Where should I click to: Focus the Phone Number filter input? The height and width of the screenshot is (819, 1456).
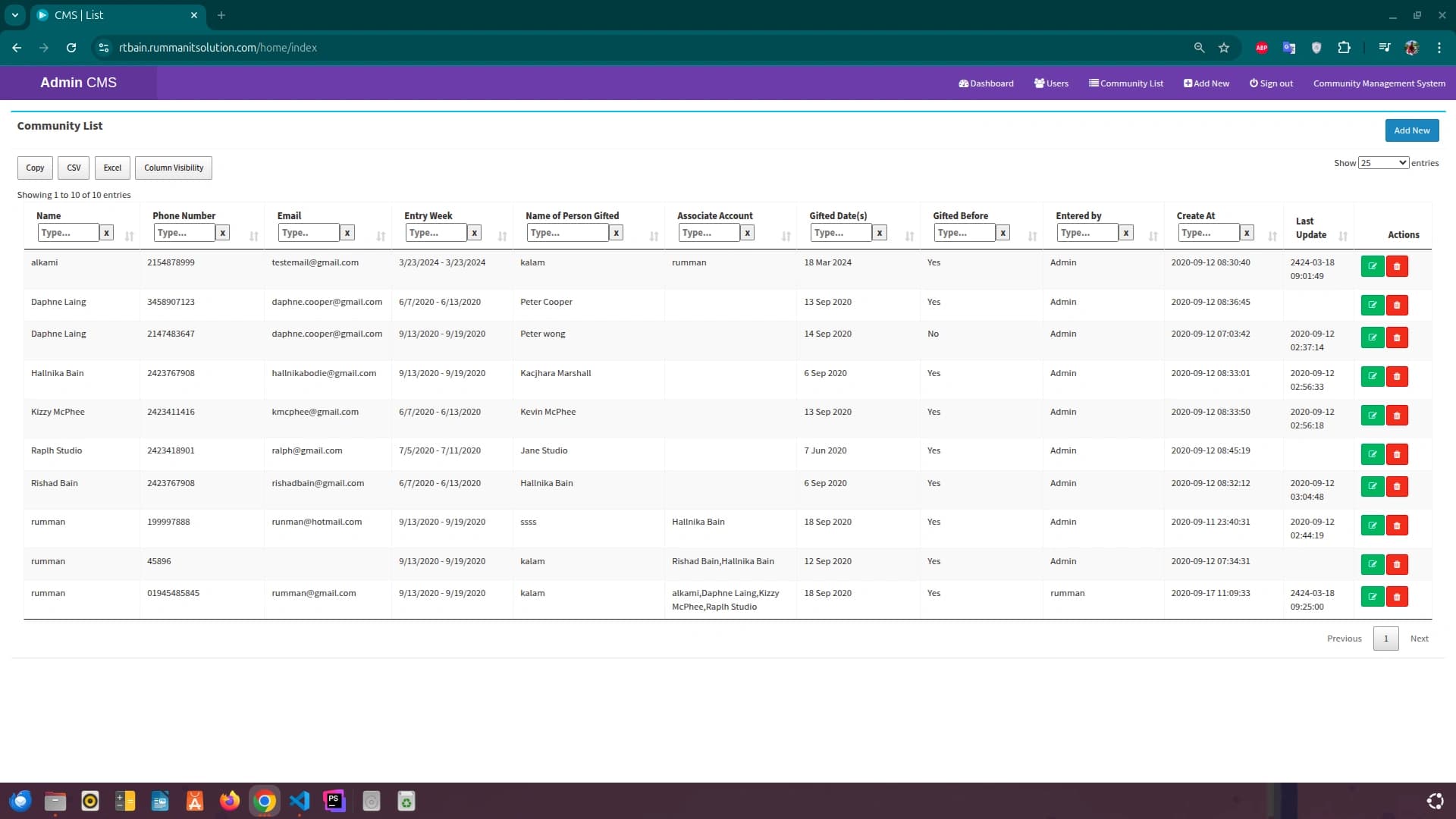coord(184,233)
